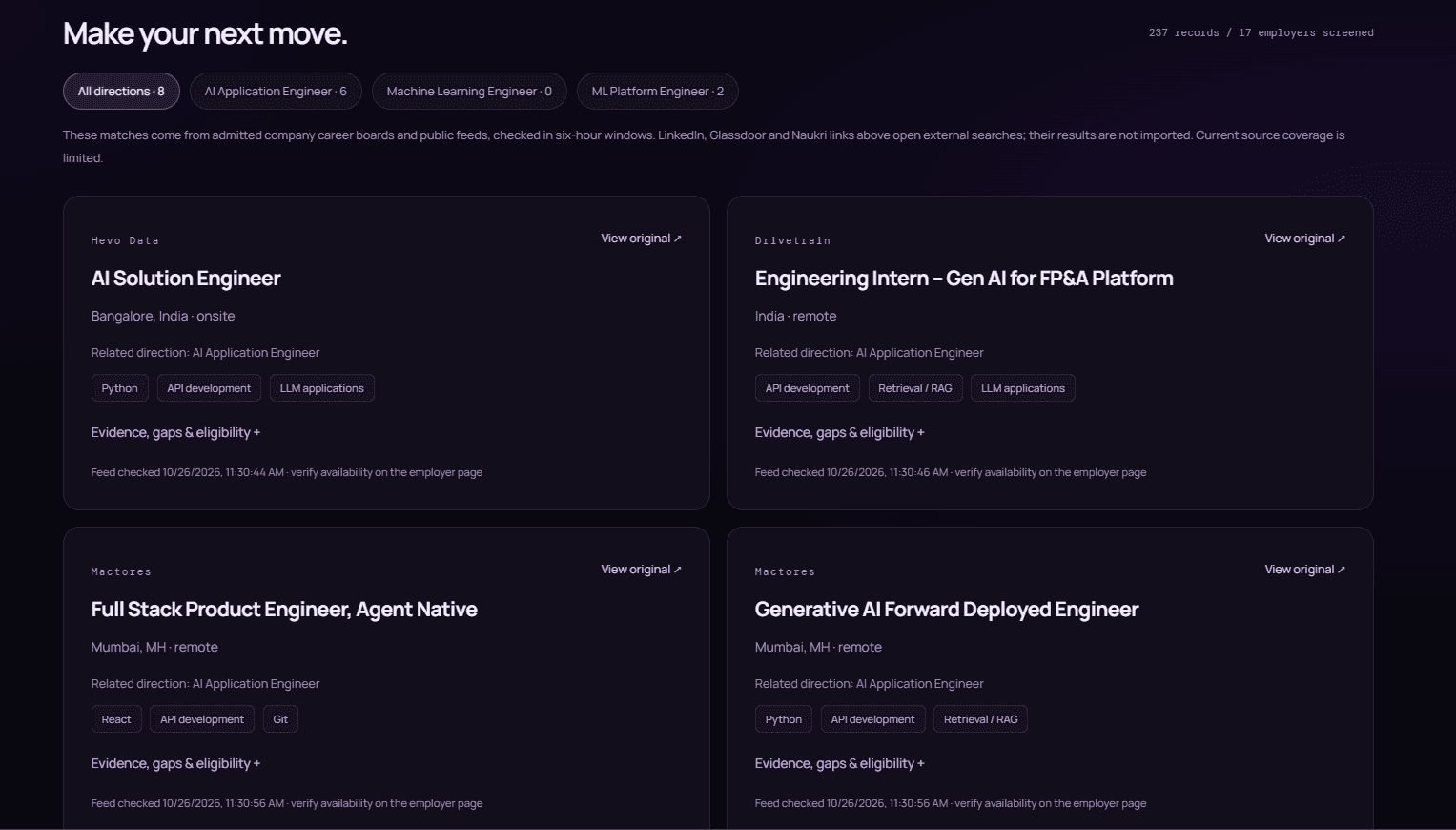The height and width of the screenshot is (830, 1456).
Task: Click the India · remote location text
Action: tap(795, 316)
